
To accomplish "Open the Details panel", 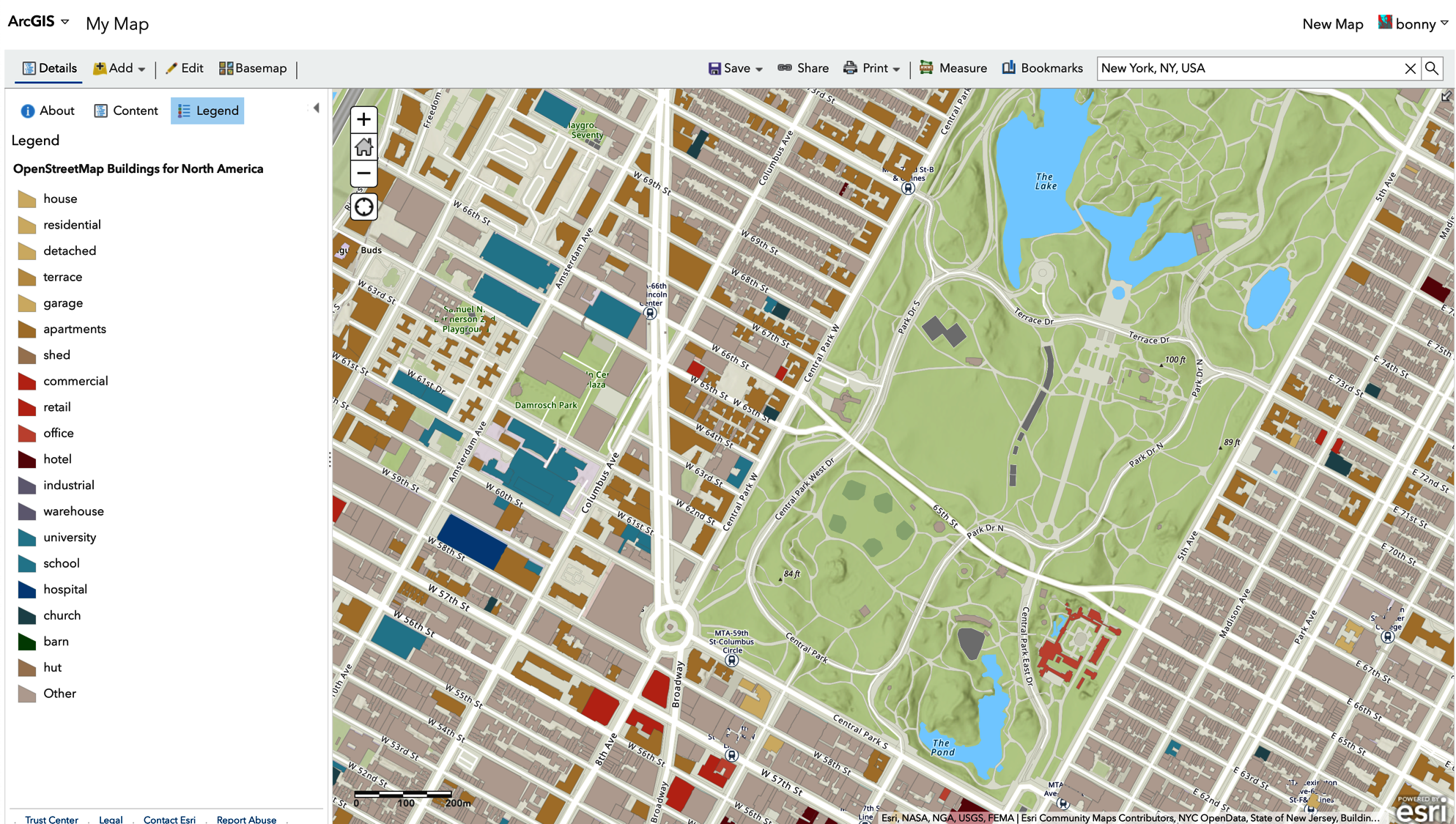I will click(50, 68).
